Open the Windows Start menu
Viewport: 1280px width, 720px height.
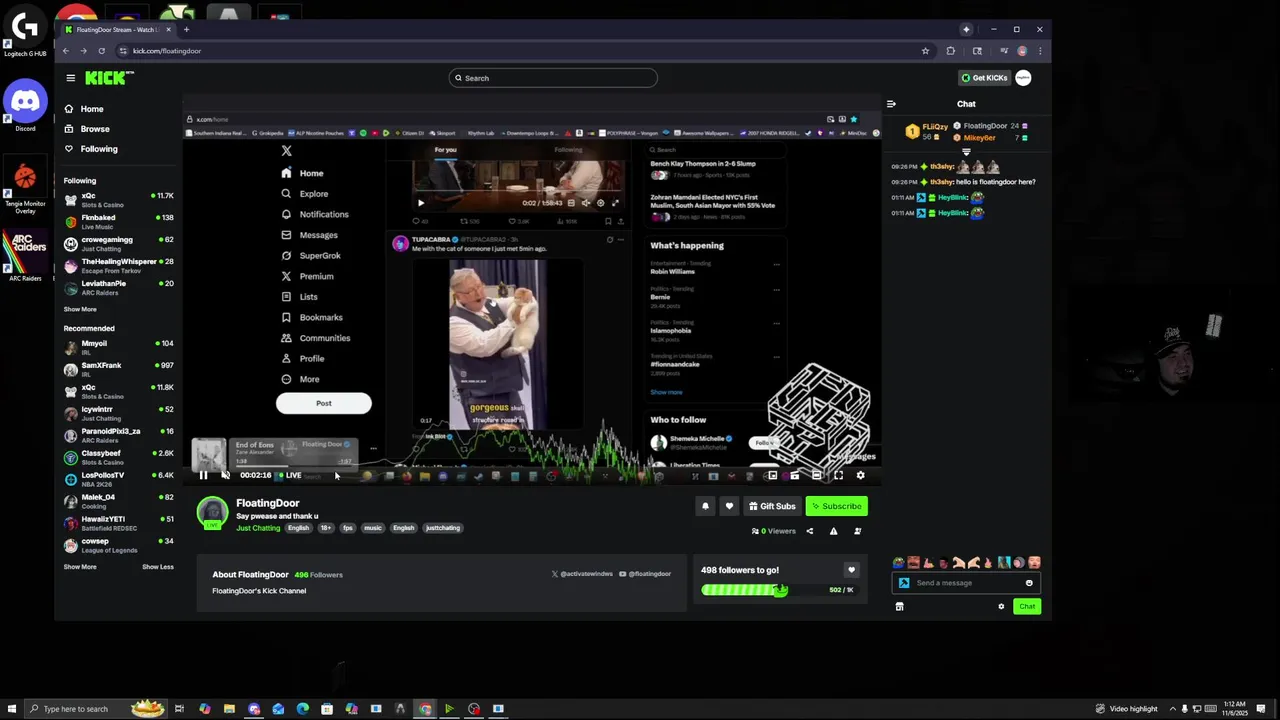pyautogui.click(x=12, y=709)
